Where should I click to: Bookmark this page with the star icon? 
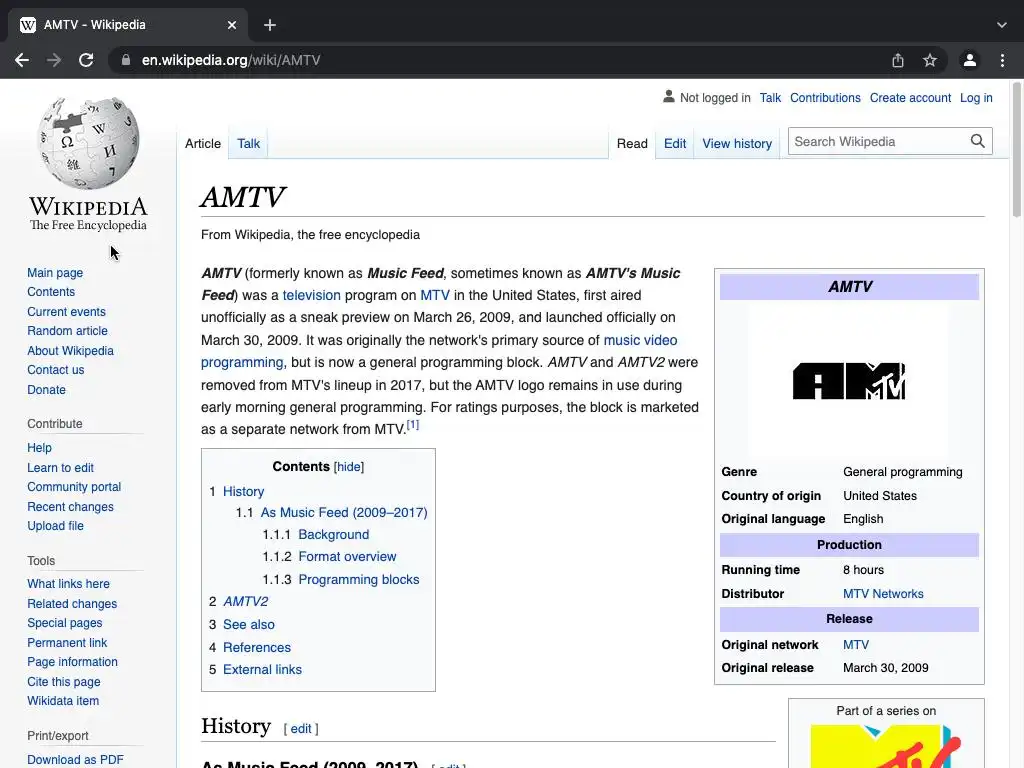(x=930, y=60)
